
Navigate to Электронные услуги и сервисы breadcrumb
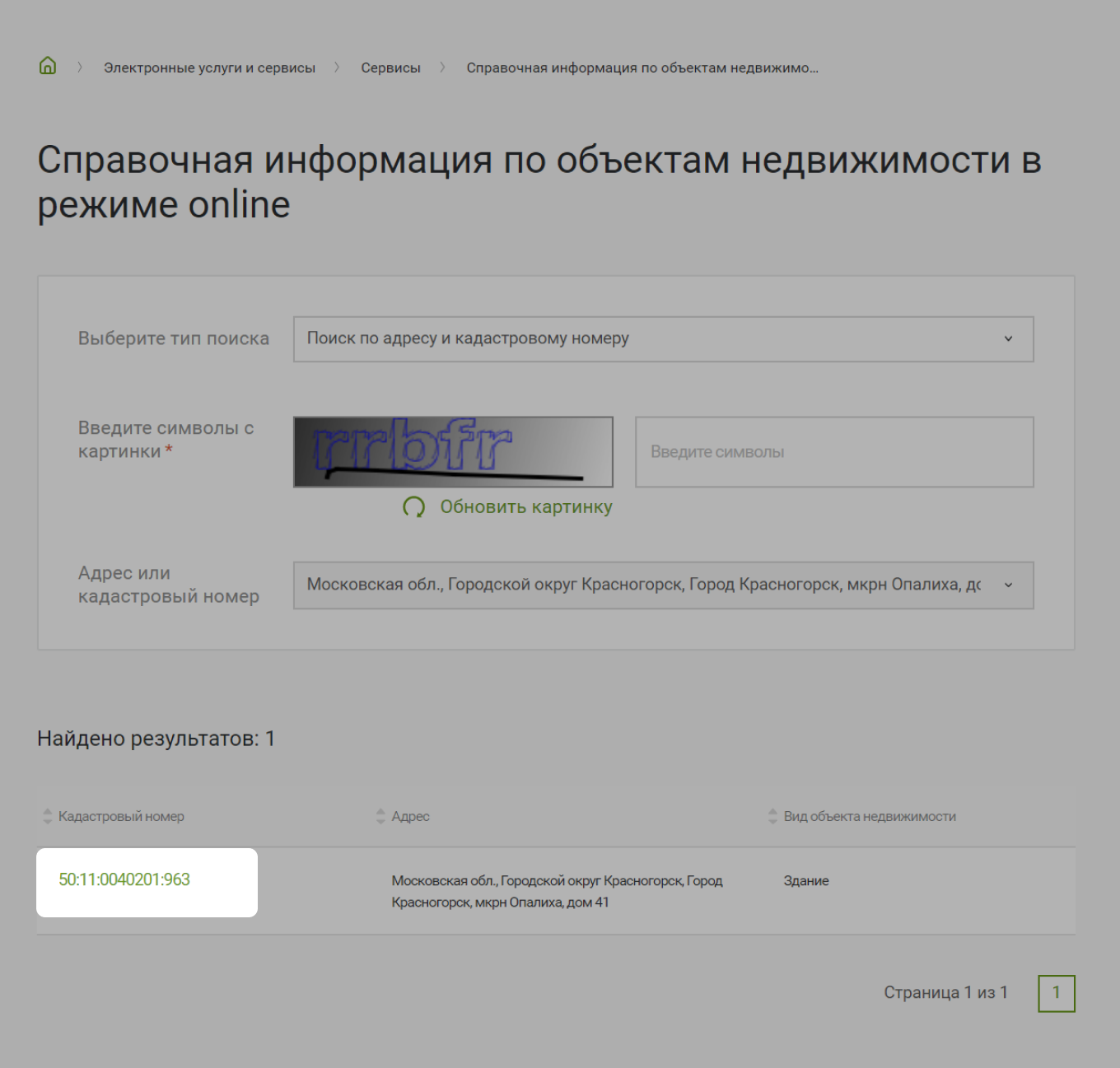coord(211,67)
